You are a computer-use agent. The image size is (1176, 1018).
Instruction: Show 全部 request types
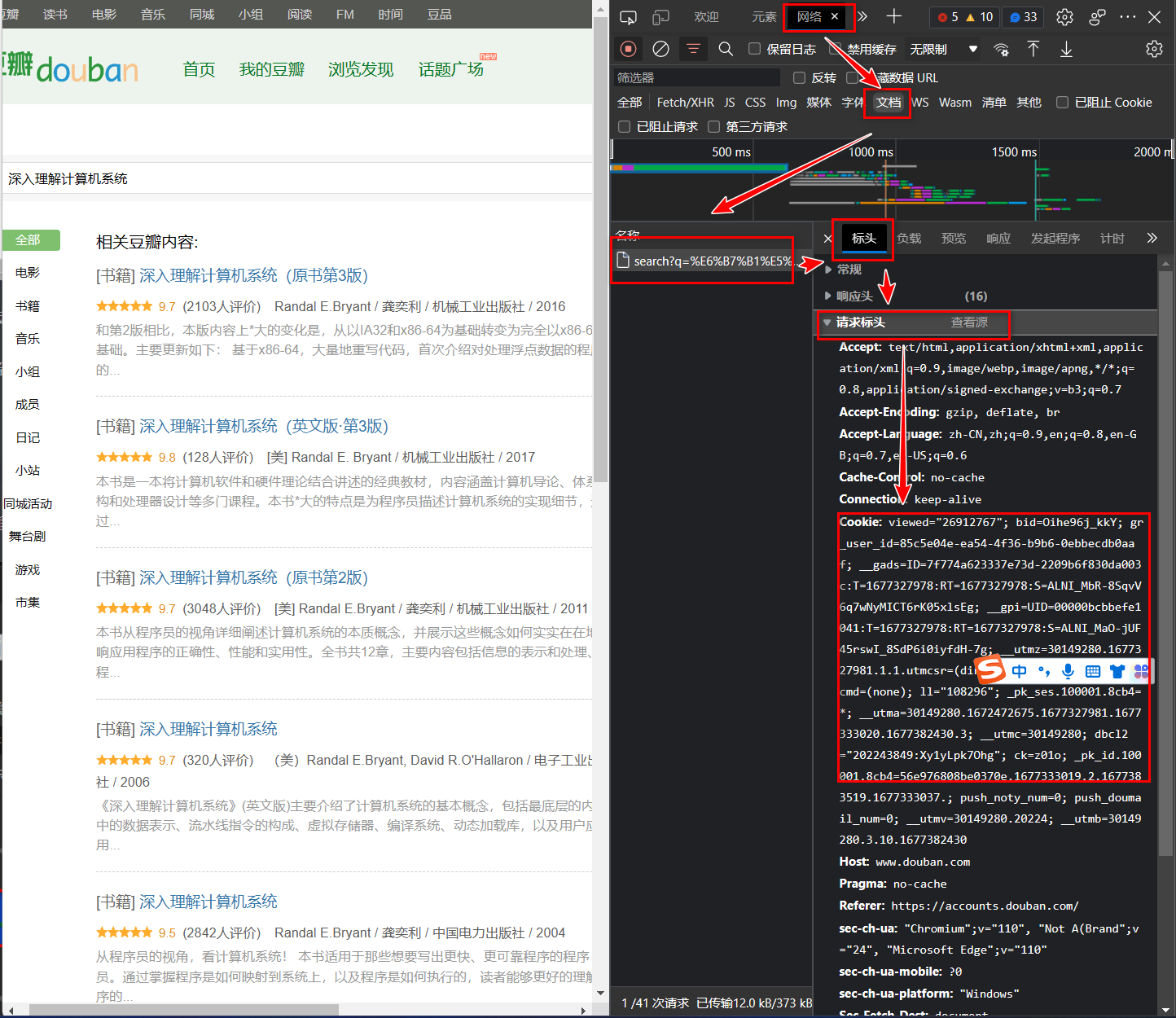630,102
